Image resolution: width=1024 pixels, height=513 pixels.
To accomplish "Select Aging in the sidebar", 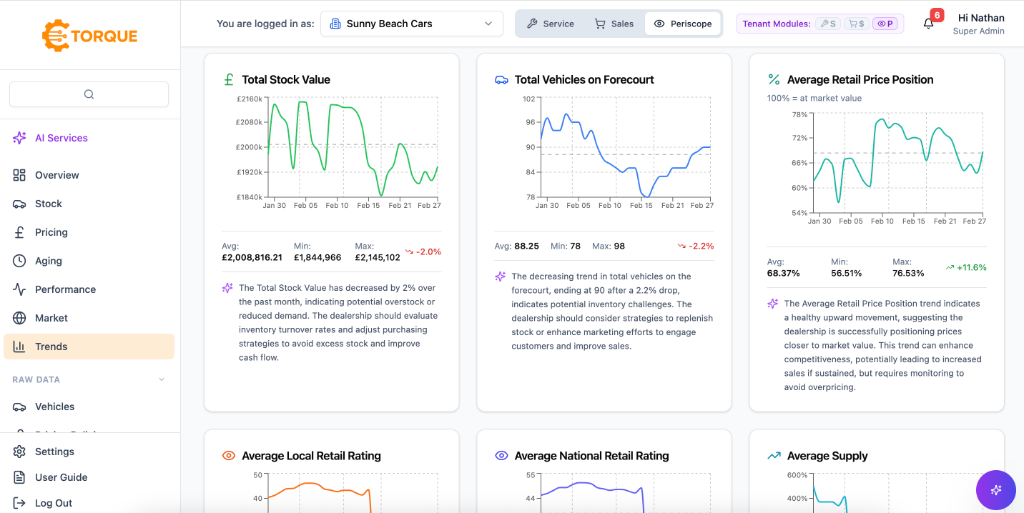I will (x=89, y=260).
